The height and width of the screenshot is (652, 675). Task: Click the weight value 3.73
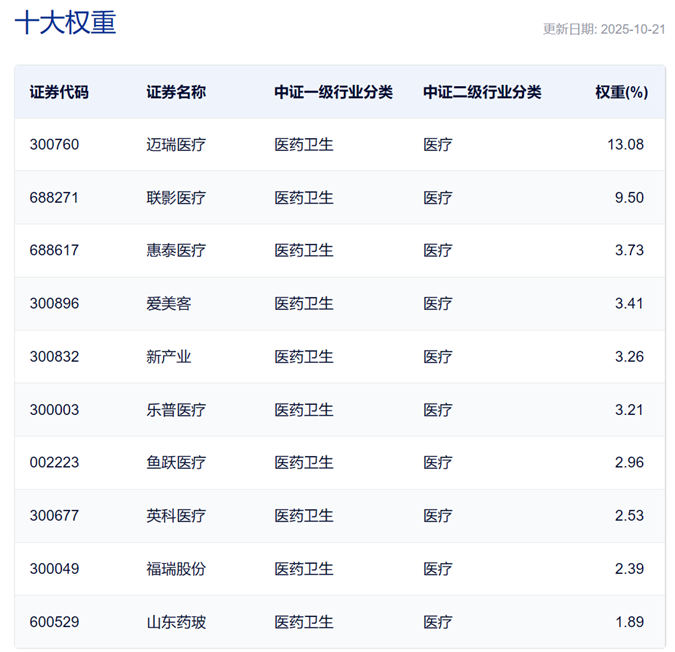point(629,250)
